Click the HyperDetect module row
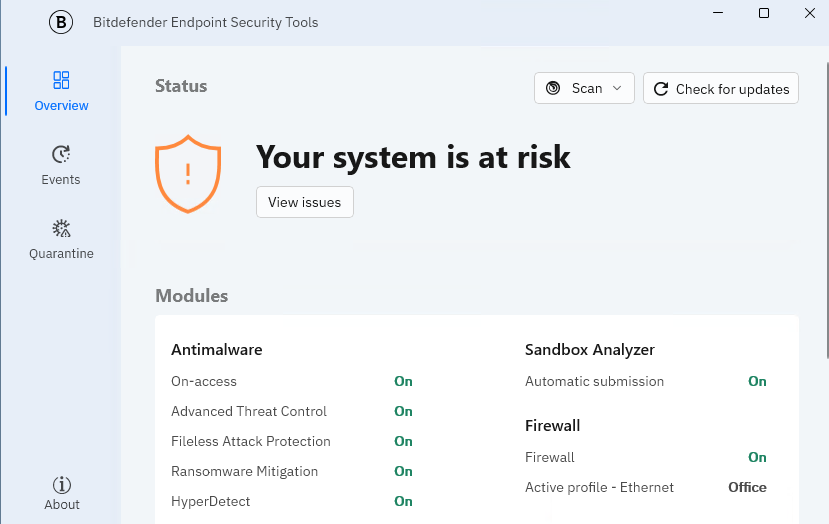 (x=211, y=501)
